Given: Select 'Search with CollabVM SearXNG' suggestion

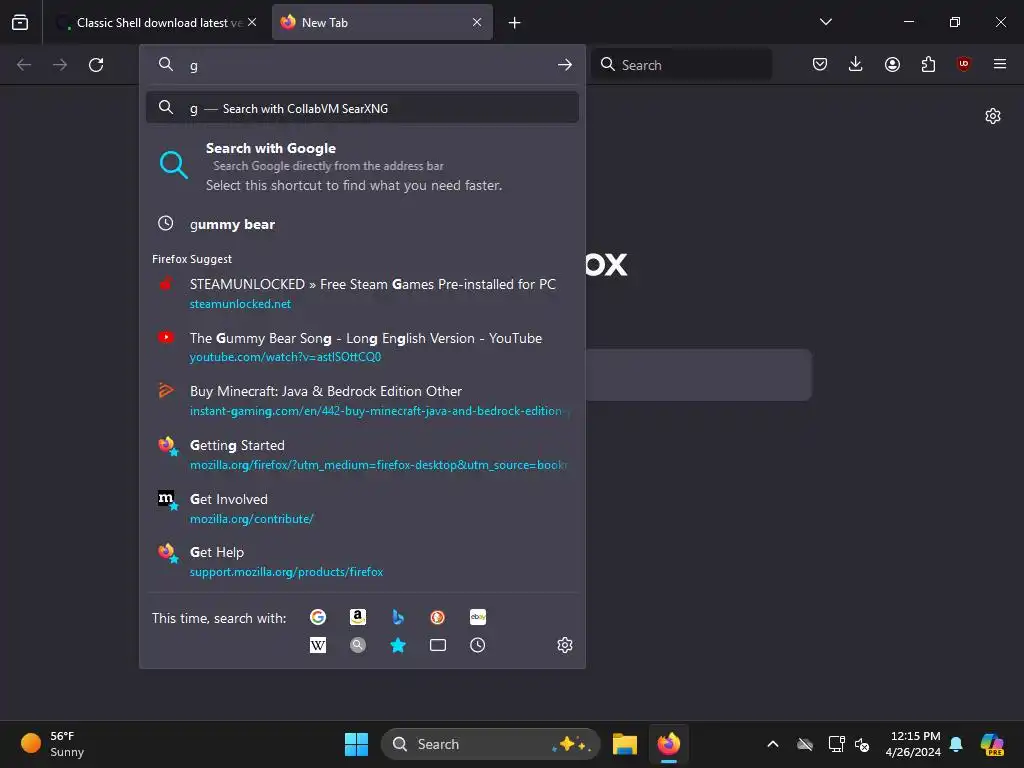Looking at the screenshot, I should click(362, 108).
